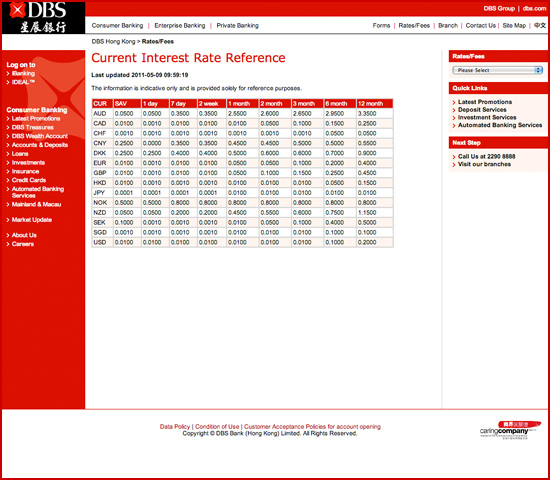The image size is (550, 480).
Task: Click the Consumer Banking sidebar heading
Action: [37, 110]
